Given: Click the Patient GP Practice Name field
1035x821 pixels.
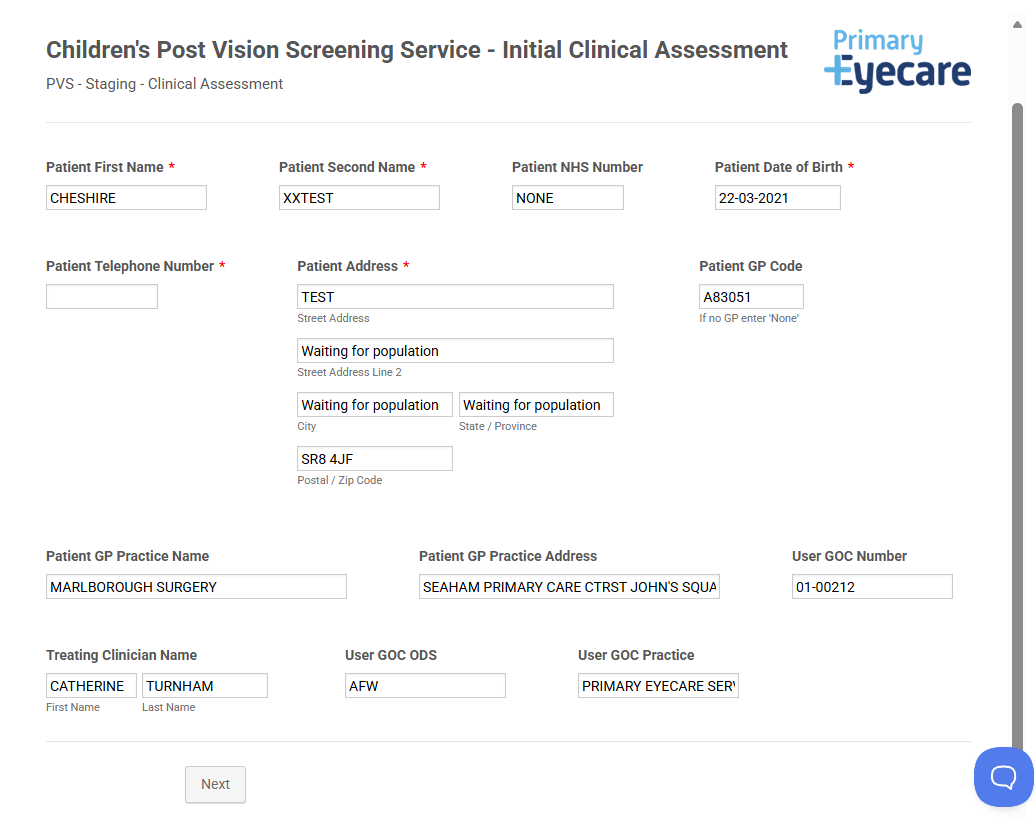Looking at the screenshot, I should click(x=196, y=587).
